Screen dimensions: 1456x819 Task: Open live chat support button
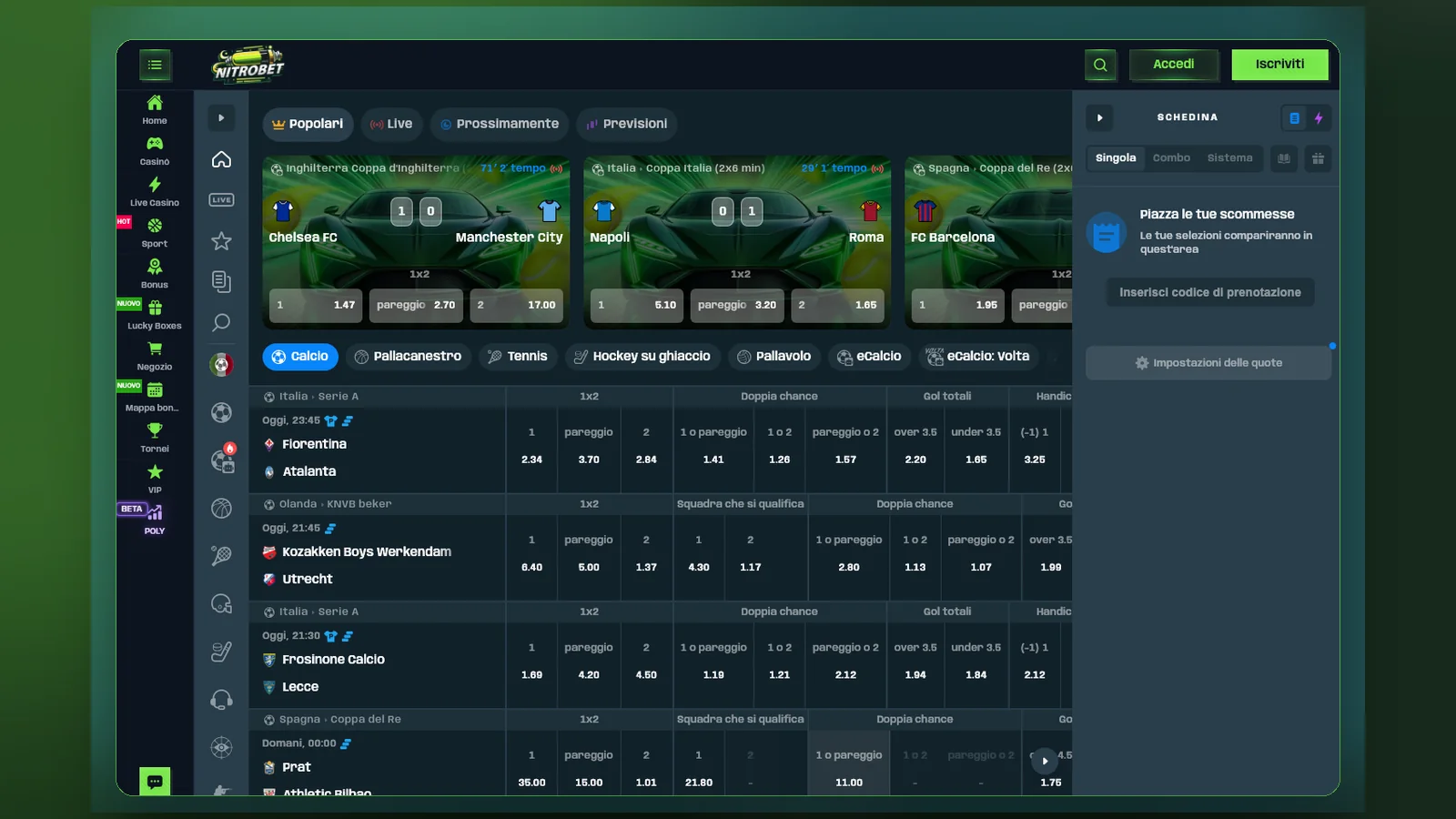tap(155, 781)
